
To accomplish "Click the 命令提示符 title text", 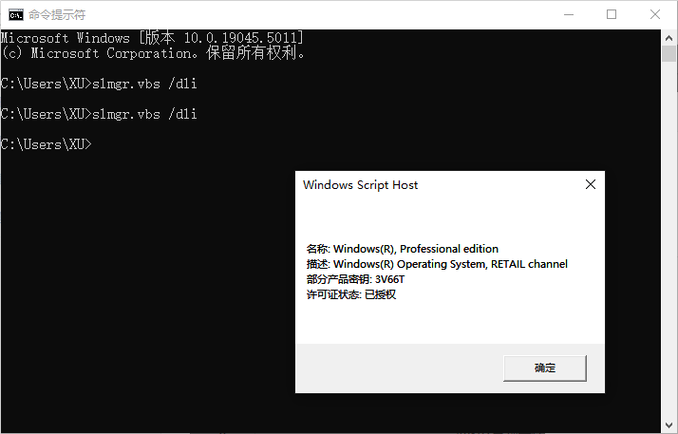I will coord(57,15).
